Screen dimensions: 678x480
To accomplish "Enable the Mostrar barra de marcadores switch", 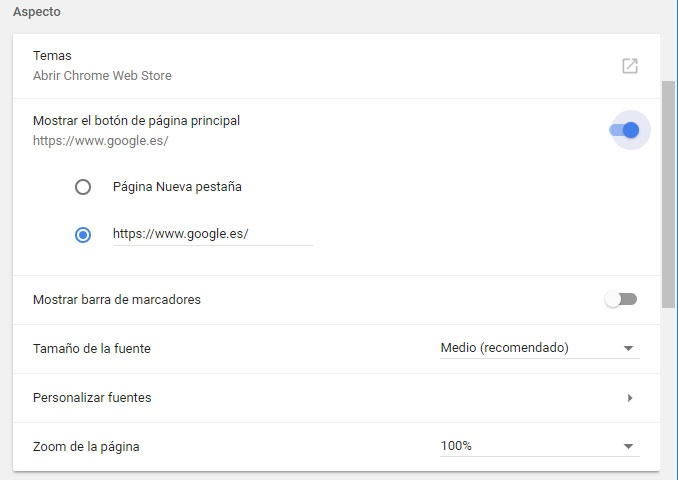I will (x=621, y=299).
